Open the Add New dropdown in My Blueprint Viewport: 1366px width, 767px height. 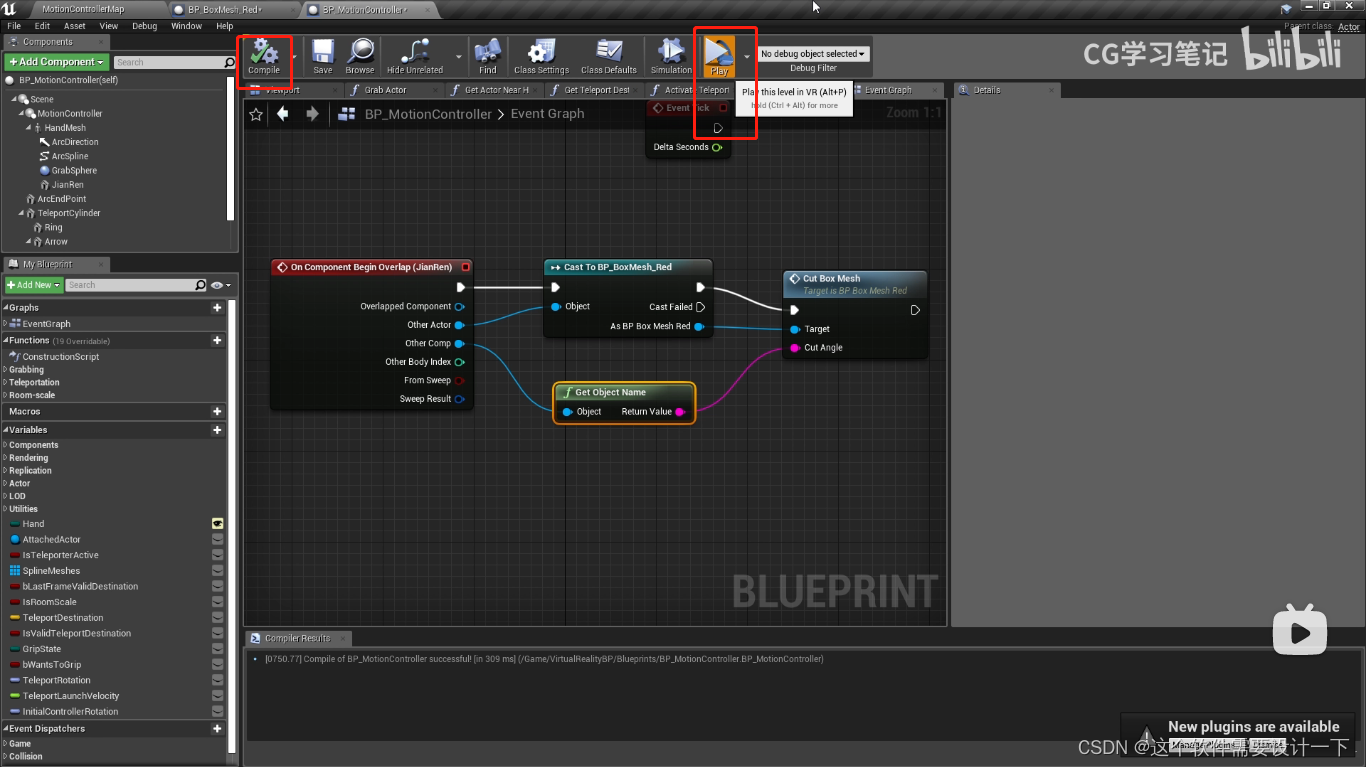click(x=34, y=285)
